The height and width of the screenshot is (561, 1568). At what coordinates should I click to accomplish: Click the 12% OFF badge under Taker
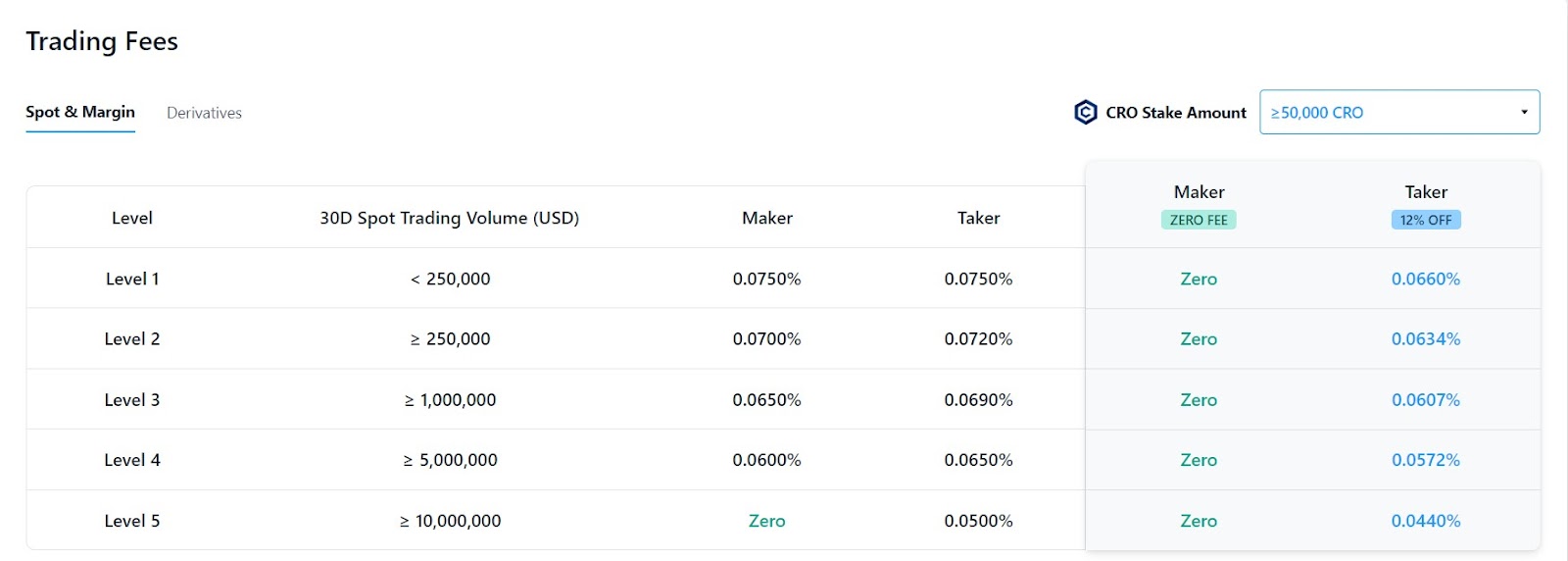pyautogui.click(x=1426, y=220)
